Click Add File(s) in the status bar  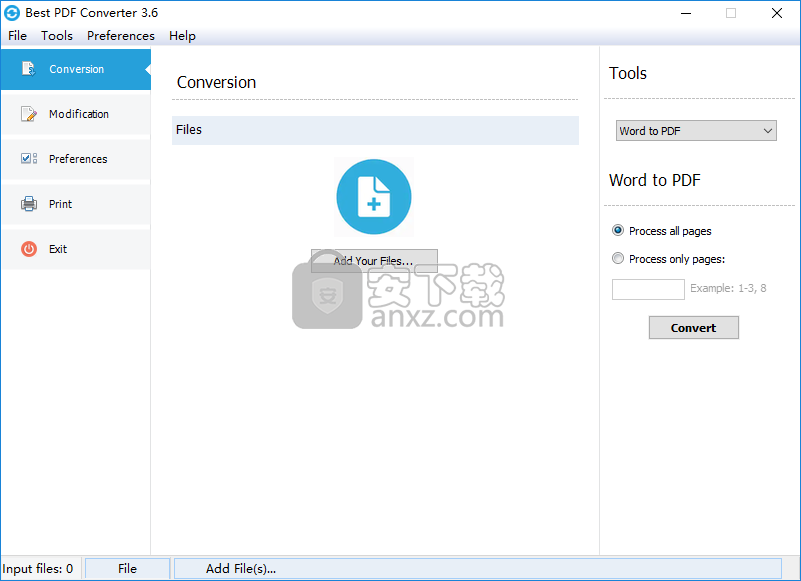[241, 569]
